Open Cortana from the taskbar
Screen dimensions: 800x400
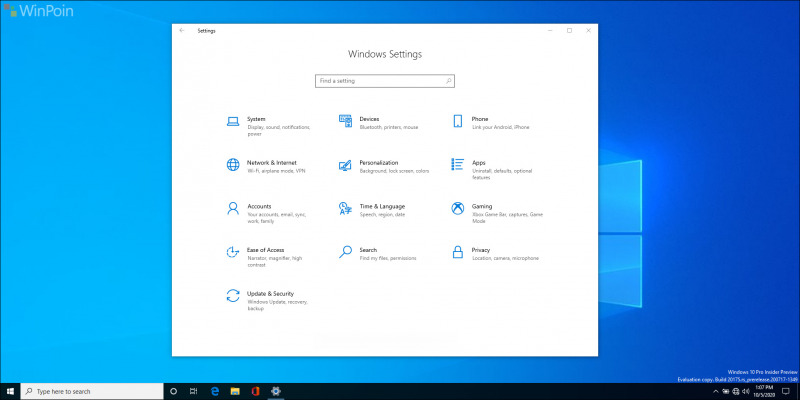click(173, 391)
